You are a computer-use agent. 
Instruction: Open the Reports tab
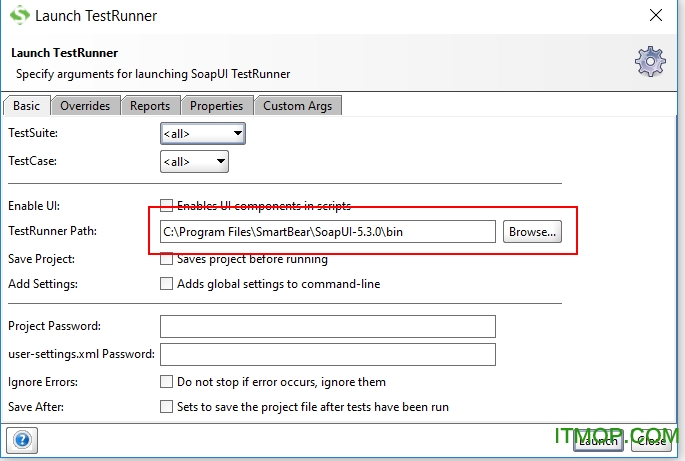point(150,106)
